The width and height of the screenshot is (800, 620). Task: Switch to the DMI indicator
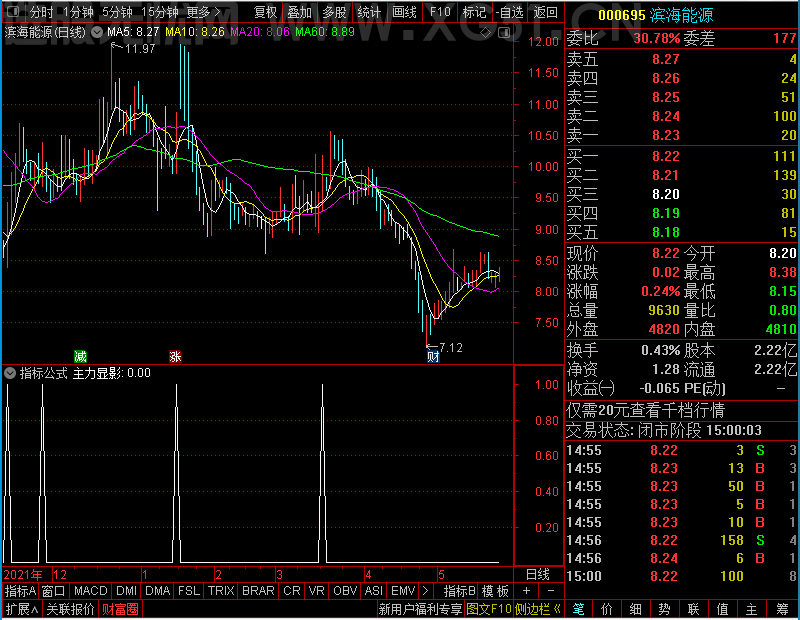coord(127,591)
